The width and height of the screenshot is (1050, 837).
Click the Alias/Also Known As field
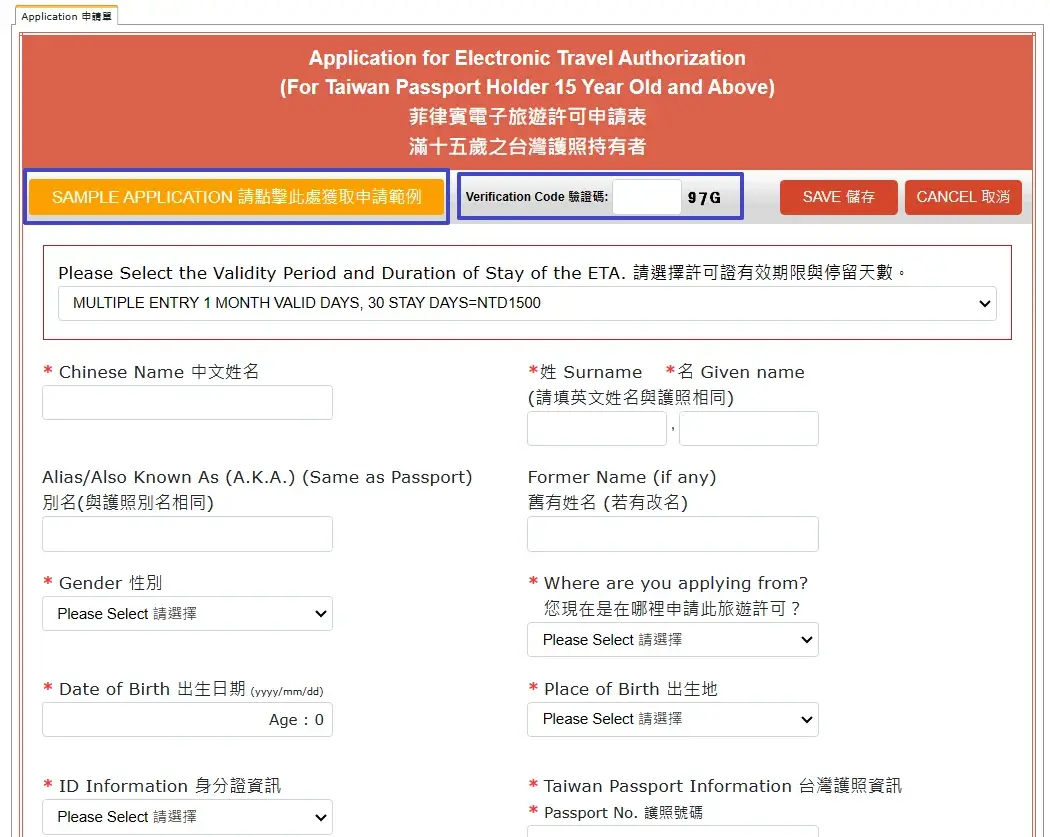187,535
